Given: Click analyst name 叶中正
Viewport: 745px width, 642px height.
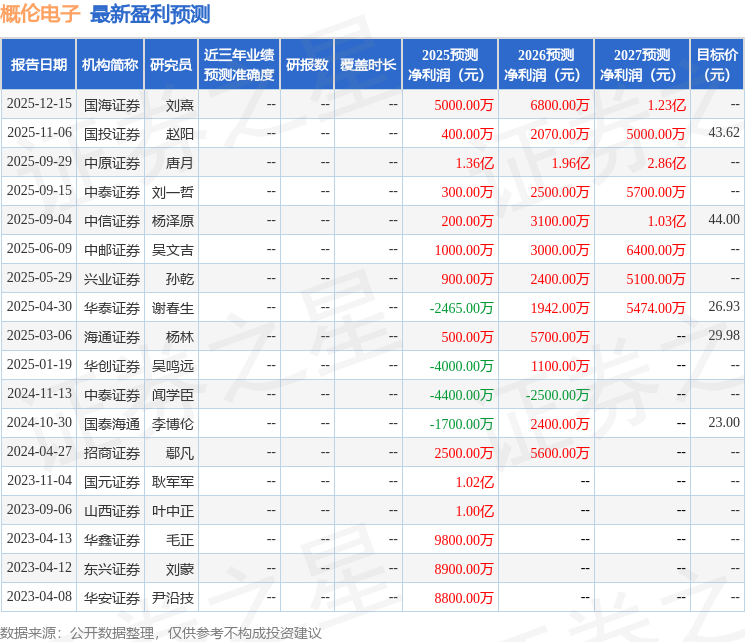Looking at the screenshot, I should pyautogui.click(x=172, y=511).
